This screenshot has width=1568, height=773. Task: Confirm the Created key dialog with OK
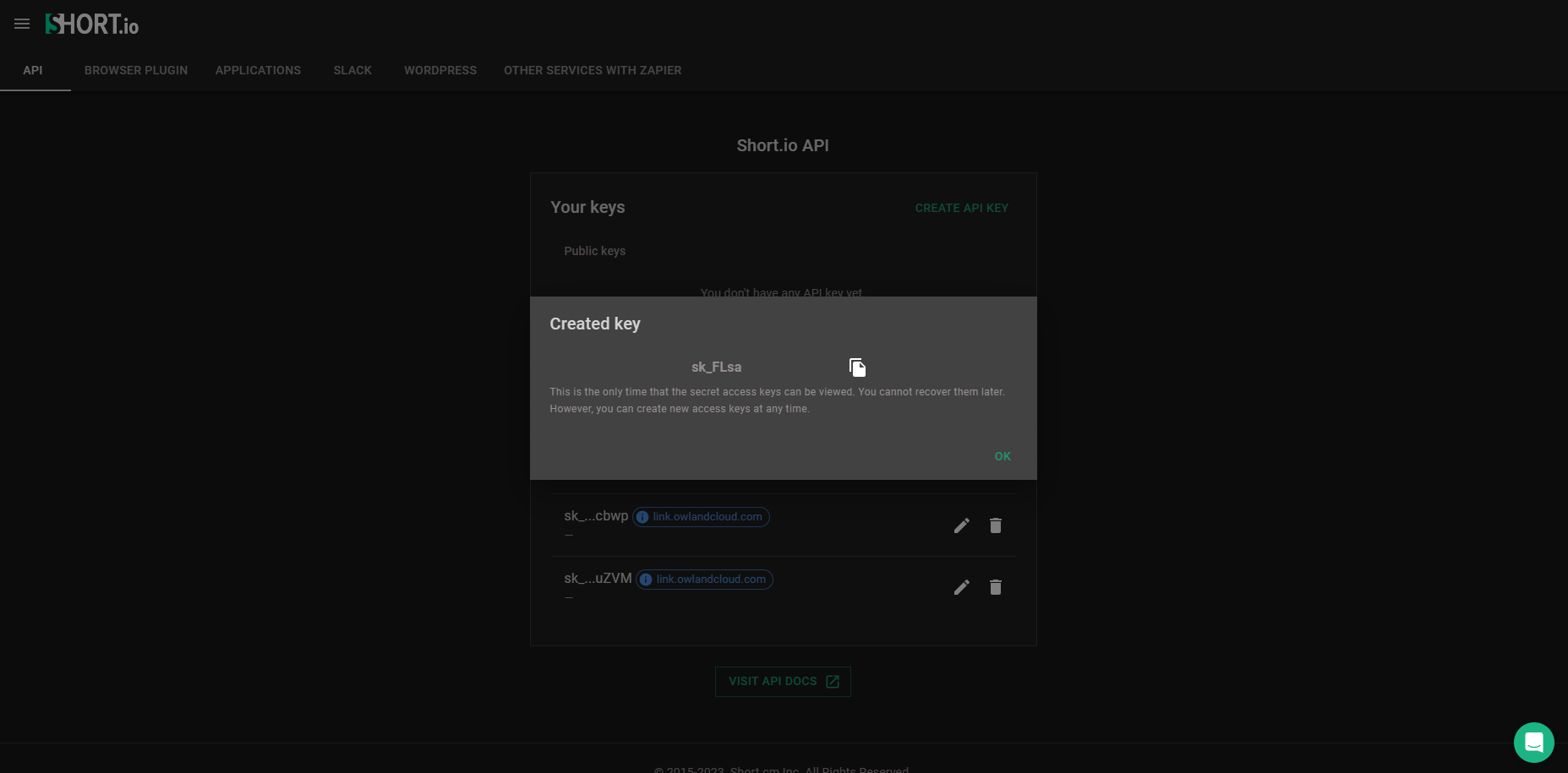pyautogui.click(x=1003, y=456)
